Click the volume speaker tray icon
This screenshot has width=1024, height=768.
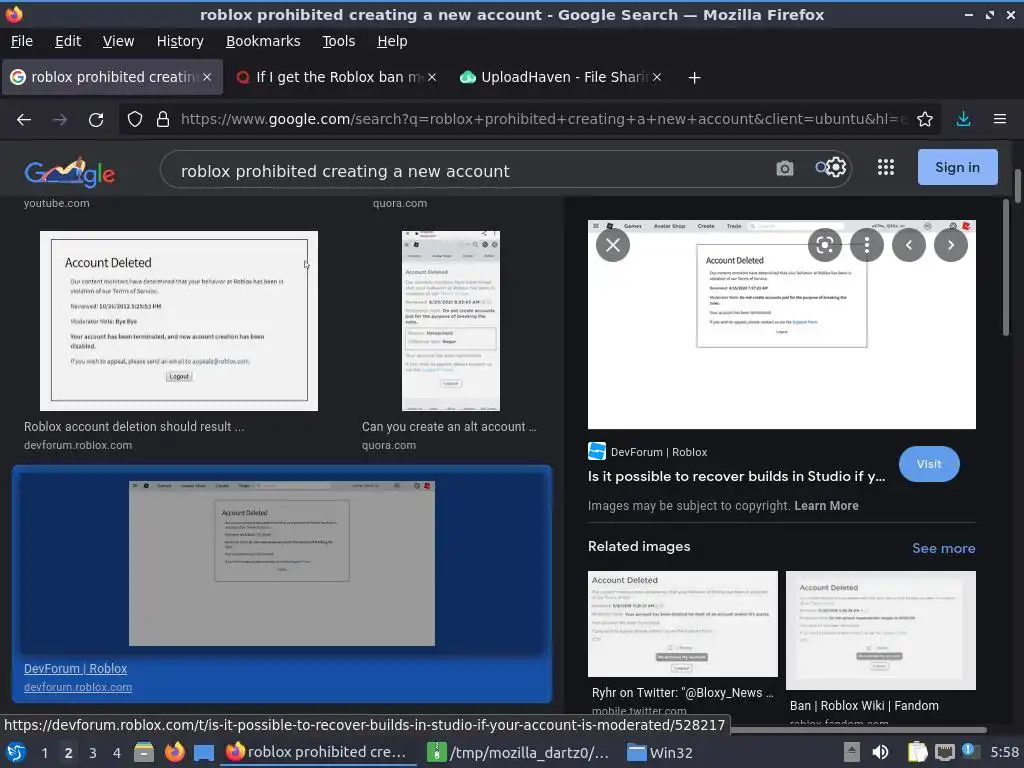coord(880,752)
